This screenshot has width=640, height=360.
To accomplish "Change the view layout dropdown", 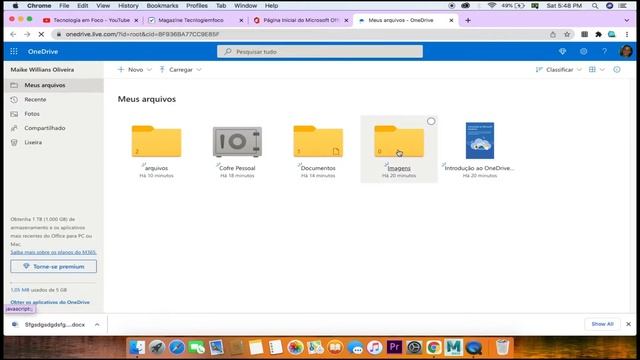I will pyautogui.click(x=596, y=70).
